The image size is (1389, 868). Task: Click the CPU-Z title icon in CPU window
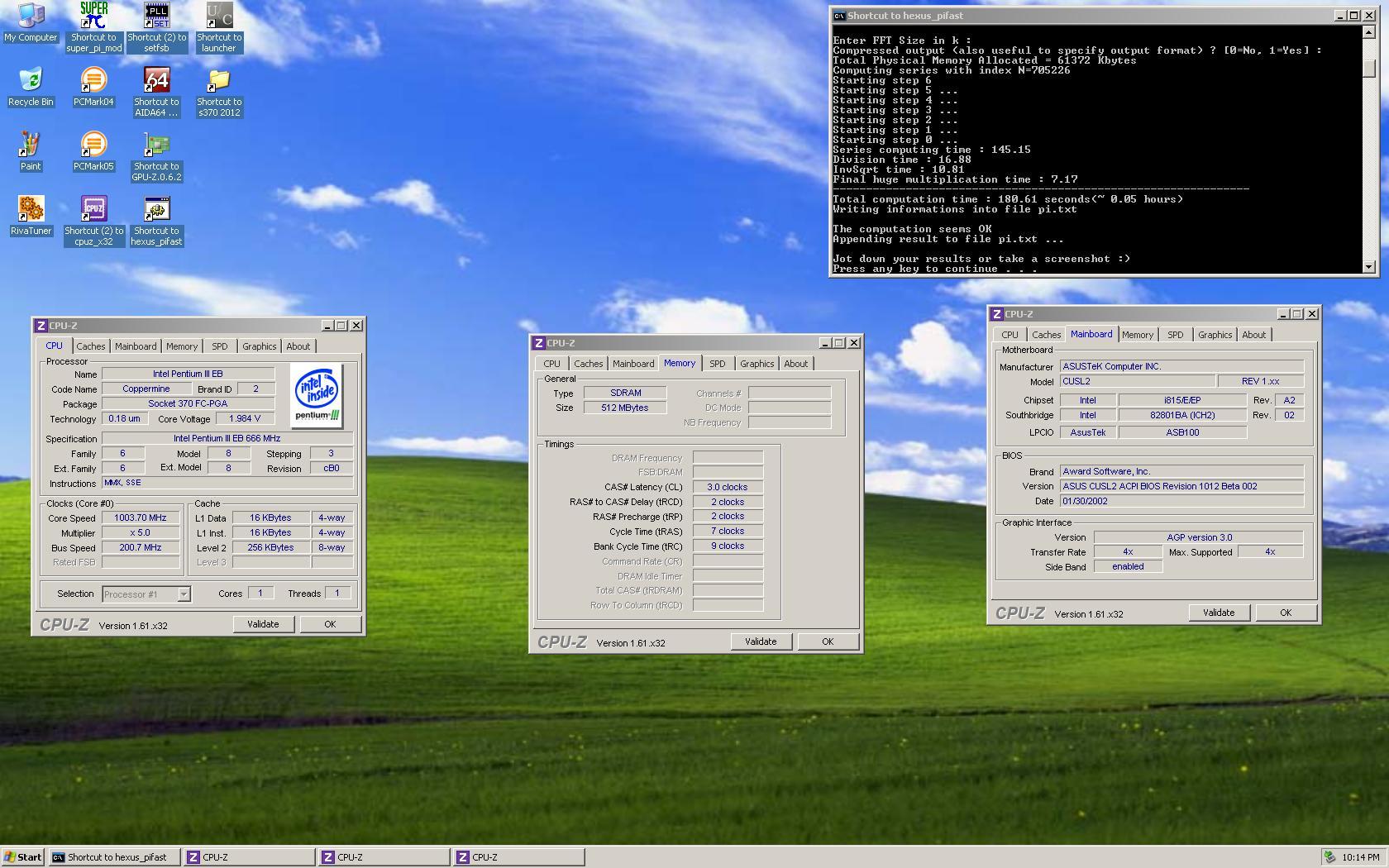click(41, 326)
